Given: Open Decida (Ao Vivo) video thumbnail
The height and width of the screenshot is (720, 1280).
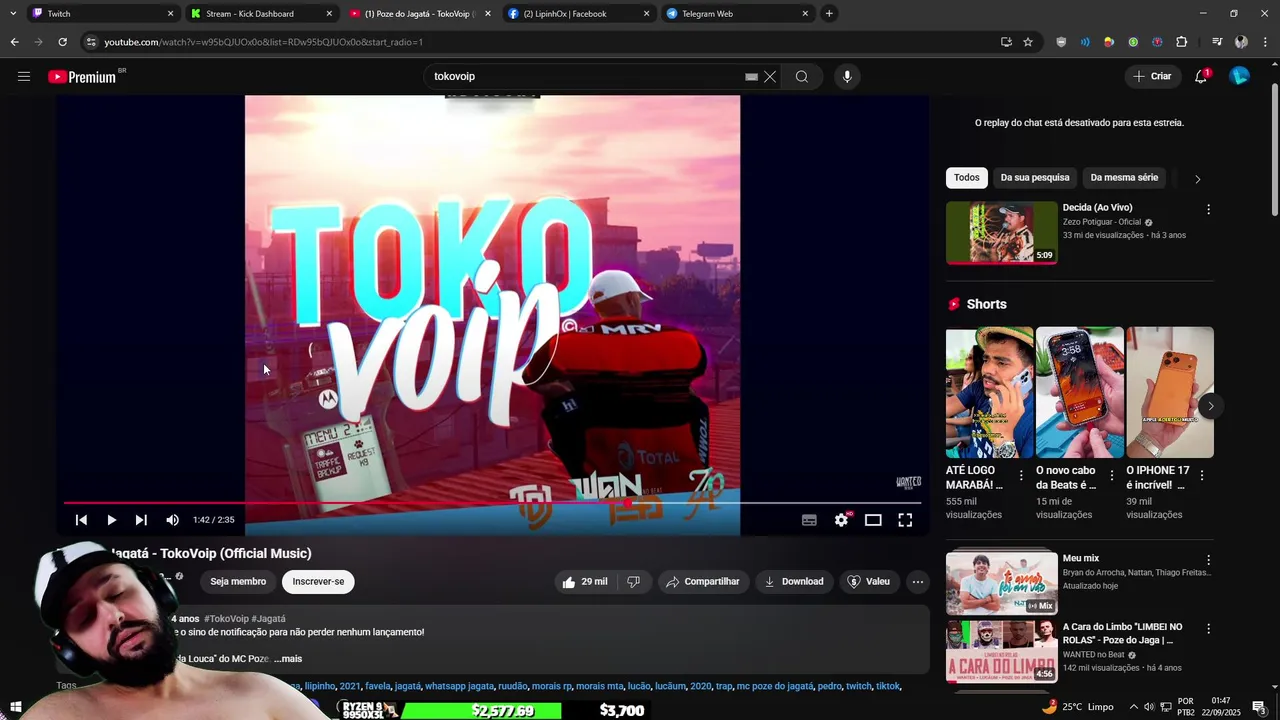Looking at the screenshot, I should (x=1001, y=232).
